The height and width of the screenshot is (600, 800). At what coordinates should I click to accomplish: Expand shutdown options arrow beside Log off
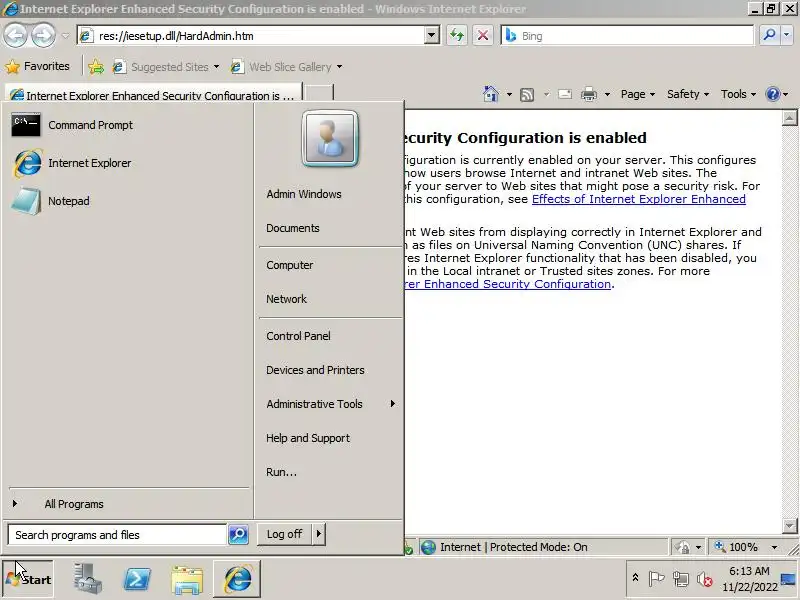click(319, 534)
